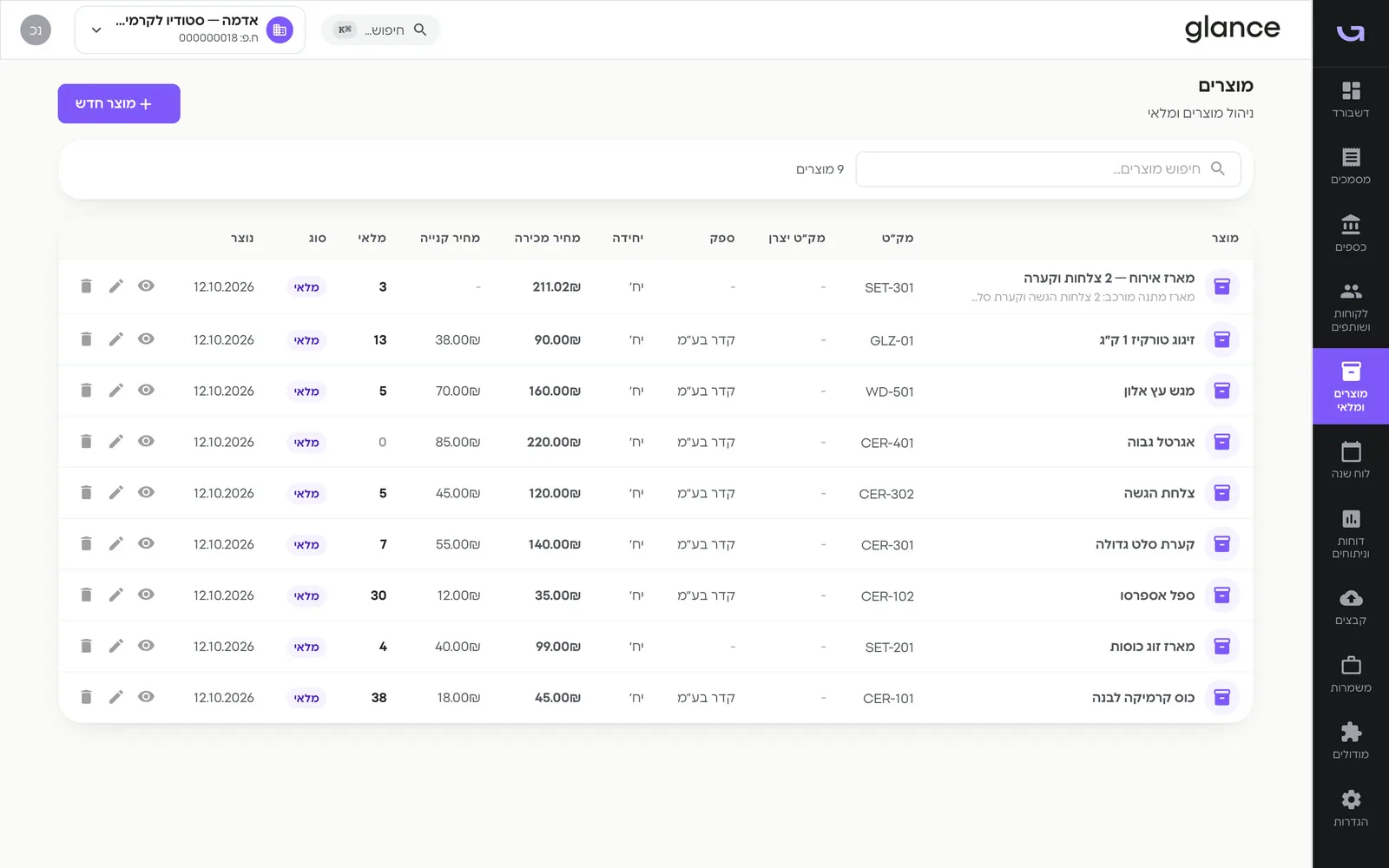Open מסמכים documents in sidebar

point(1351,167)
